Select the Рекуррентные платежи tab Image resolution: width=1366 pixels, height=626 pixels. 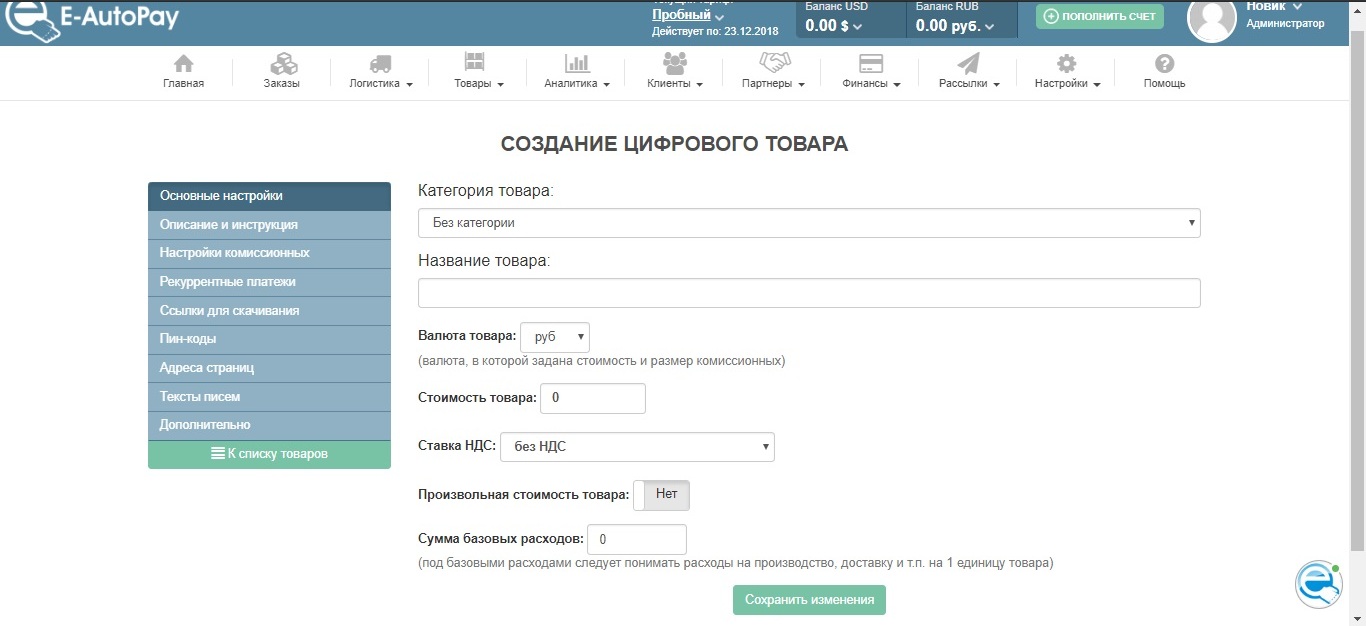[269, 282]
